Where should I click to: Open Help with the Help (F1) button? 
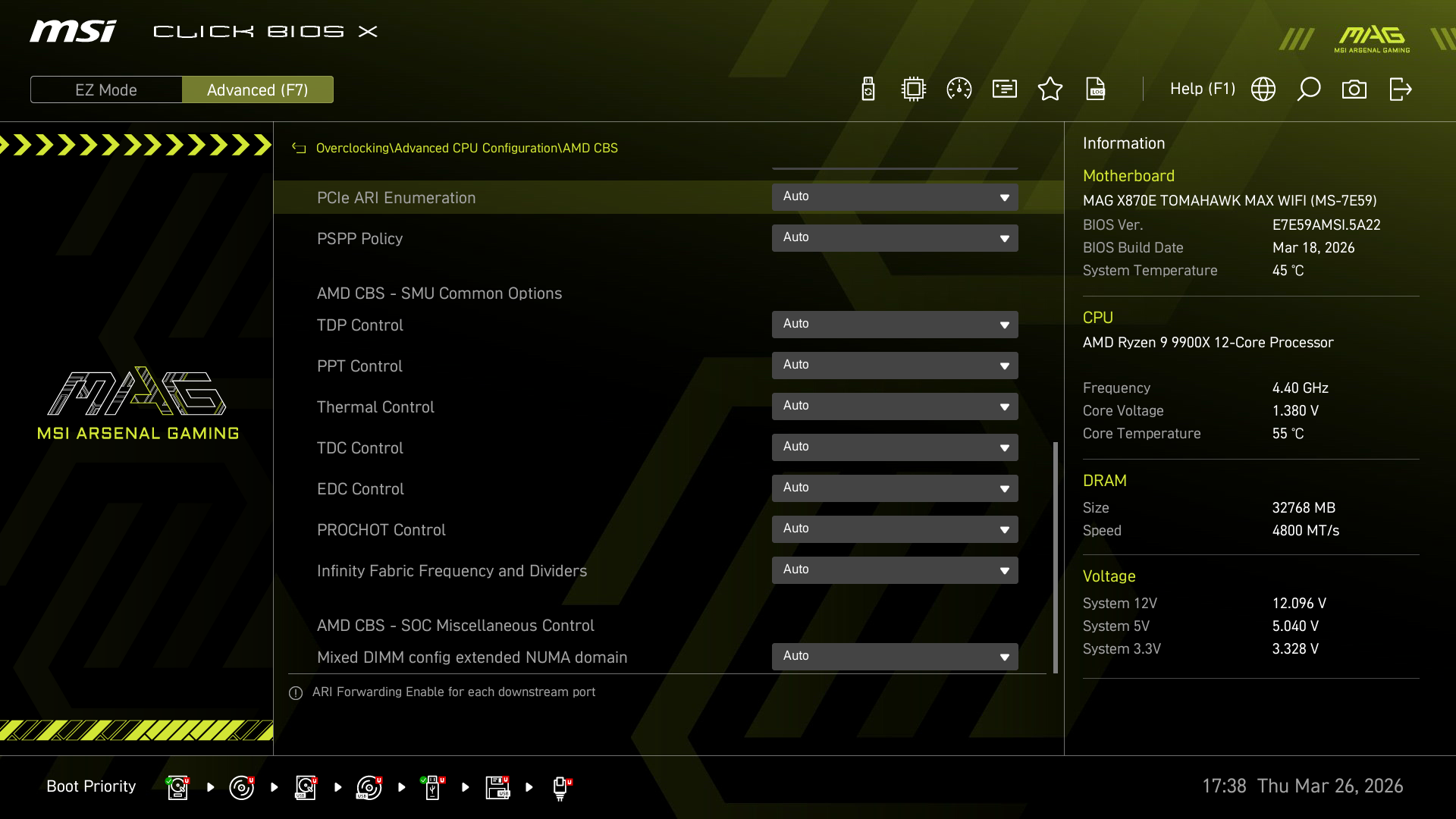tap(1202, 89)
